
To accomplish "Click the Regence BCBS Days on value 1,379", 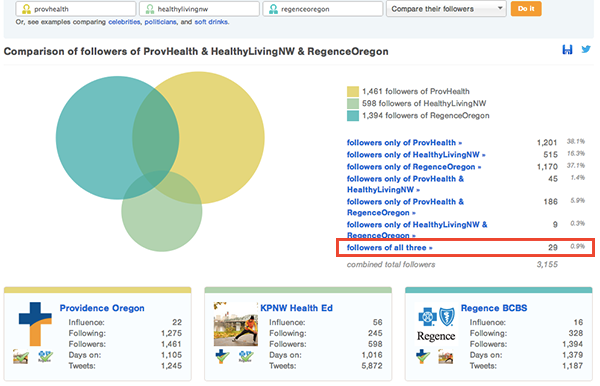I will [x=572, y=355].
